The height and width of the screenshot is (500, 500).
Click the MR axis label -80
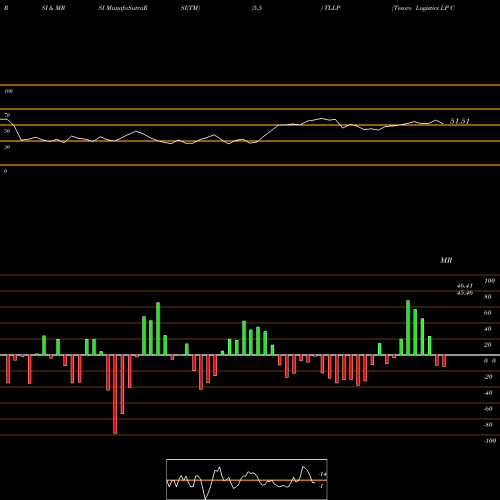click(x=488, y=425)
